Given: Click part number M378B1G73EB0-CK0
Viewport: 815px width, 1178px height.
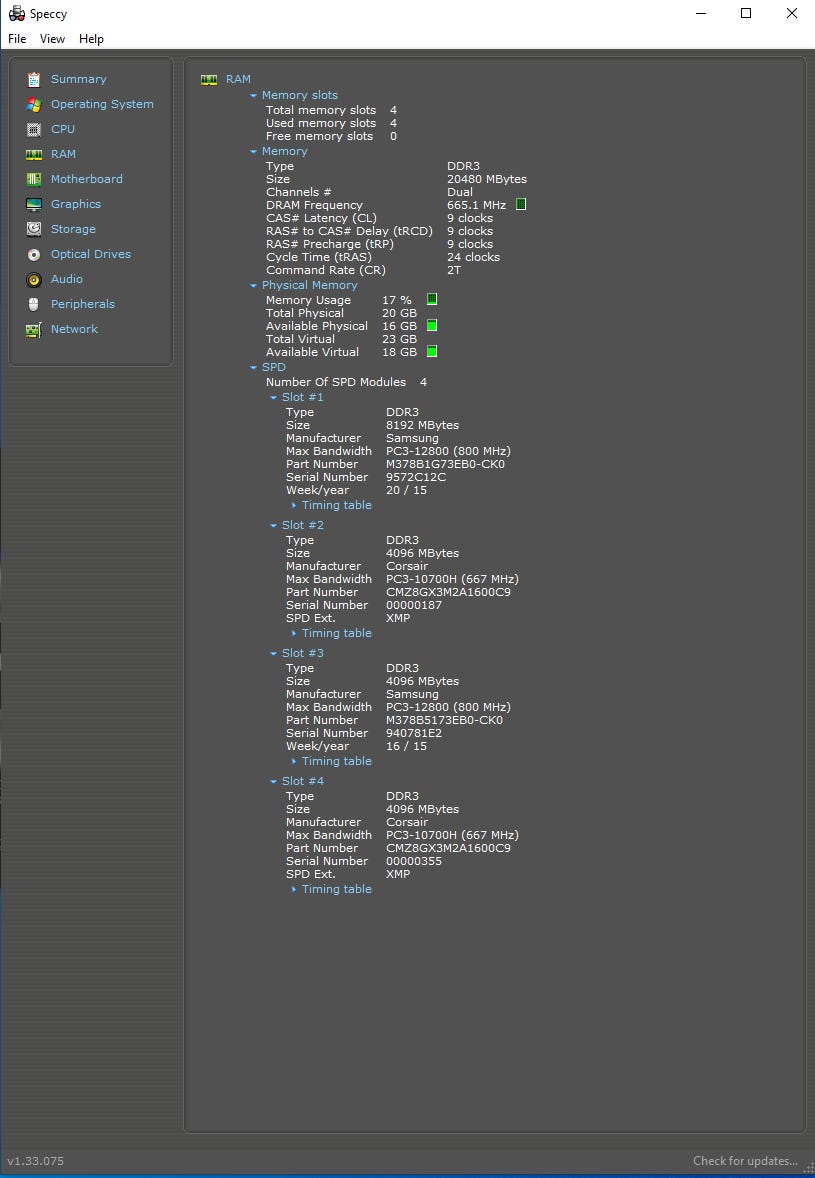Looking at the screenshot, I should point(445,464).
